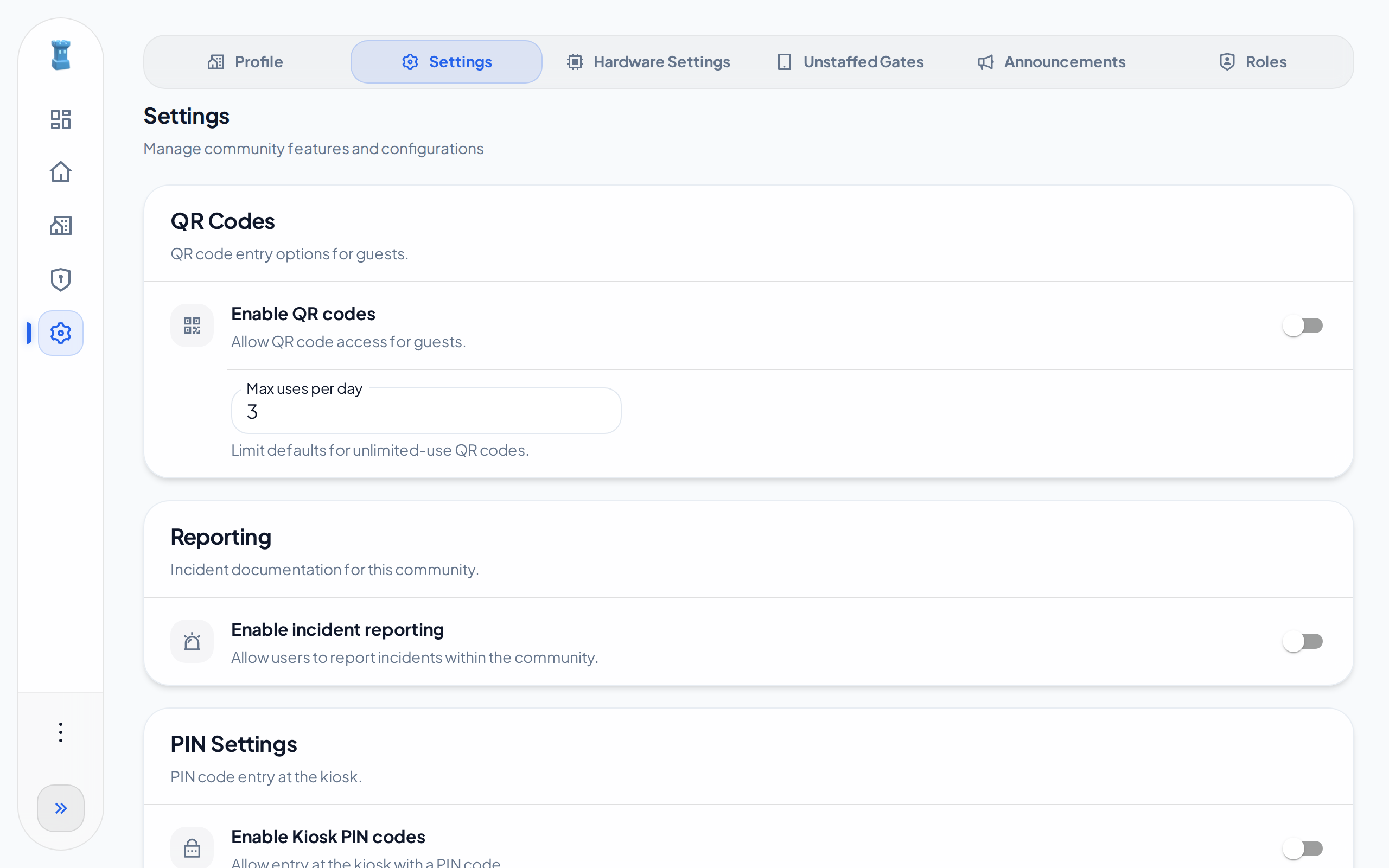The height and width of the screenshot is (868, 1389).
Task: Click the QR code icon beside Enable QR codes
Action: click(192, 325)
